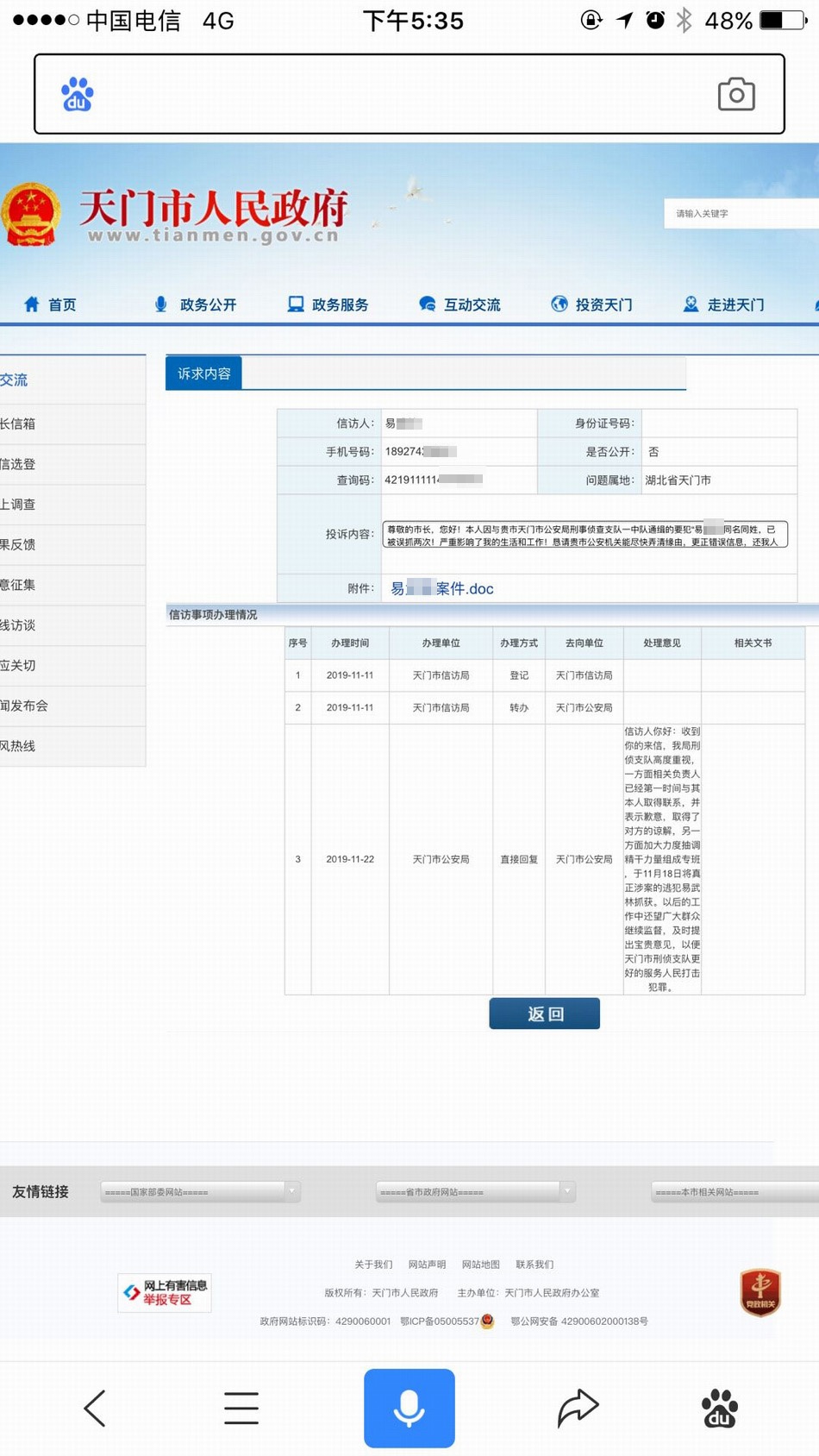The width and height of the screenshot is (819, 1456).
Task: Open the 首页 navigation item
Action: click(x=62, y=304)
